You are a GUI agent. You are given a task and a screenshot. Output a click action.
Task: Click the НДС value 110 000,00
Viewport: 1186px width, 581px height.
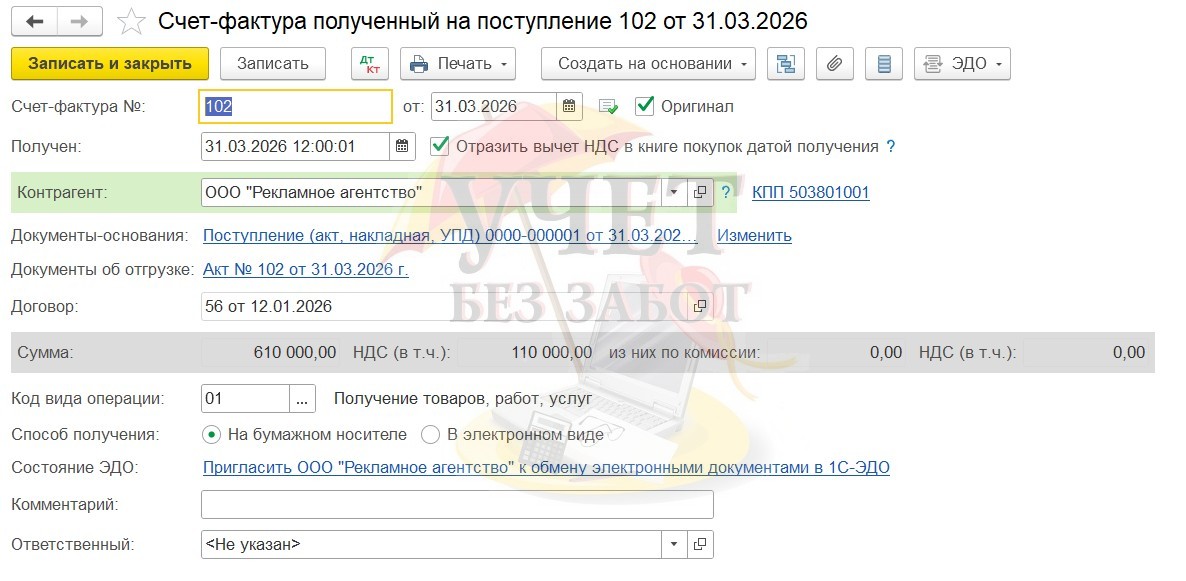coord(551,352)
